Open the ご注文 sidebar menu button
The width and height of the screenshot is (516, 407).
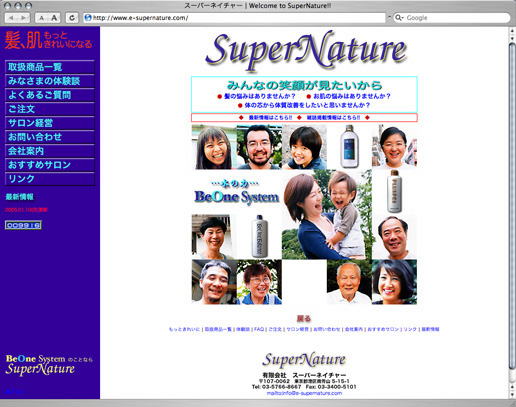(x=50, y=109)
